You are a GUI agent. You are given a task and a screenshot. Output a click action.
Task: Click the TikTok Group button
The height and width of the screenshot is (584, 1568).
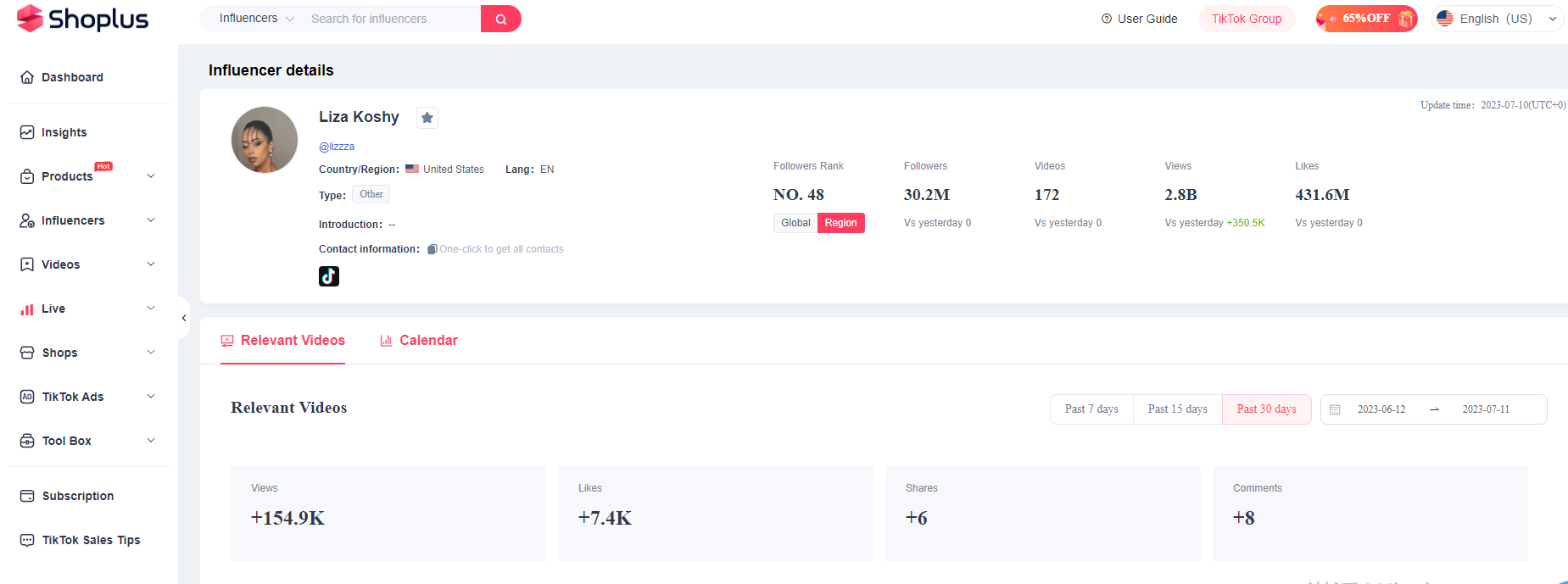pos(1247,19)
